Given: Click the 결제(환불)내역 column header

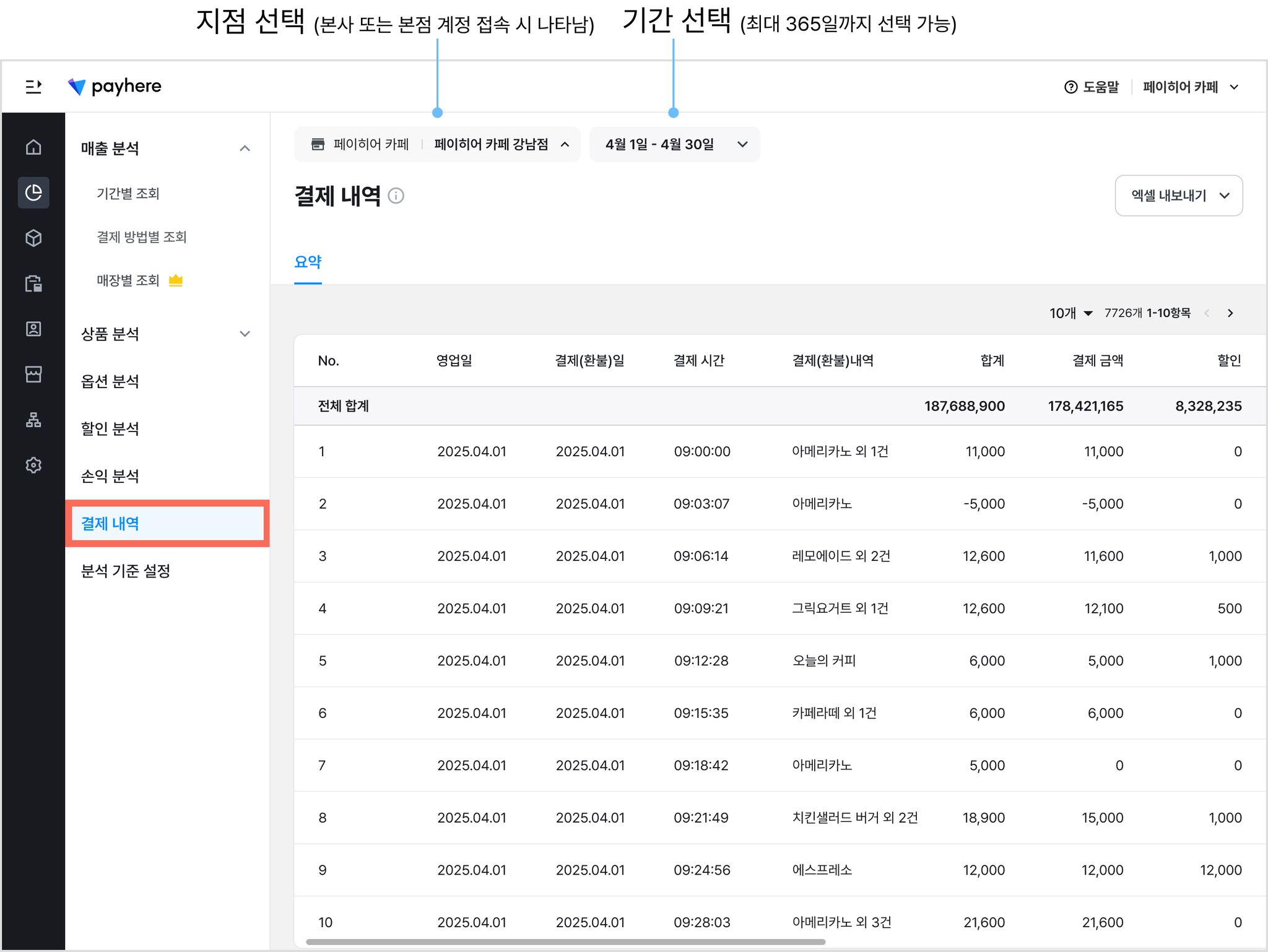Looking at the screenshot, I should [833, 361].
